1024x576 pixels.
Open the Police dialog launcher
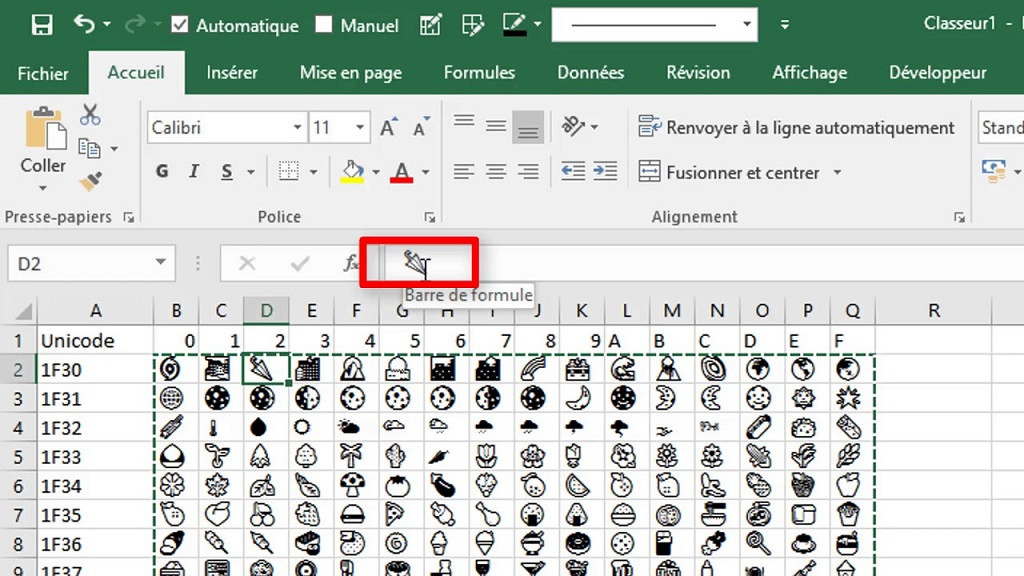point(430,216)
